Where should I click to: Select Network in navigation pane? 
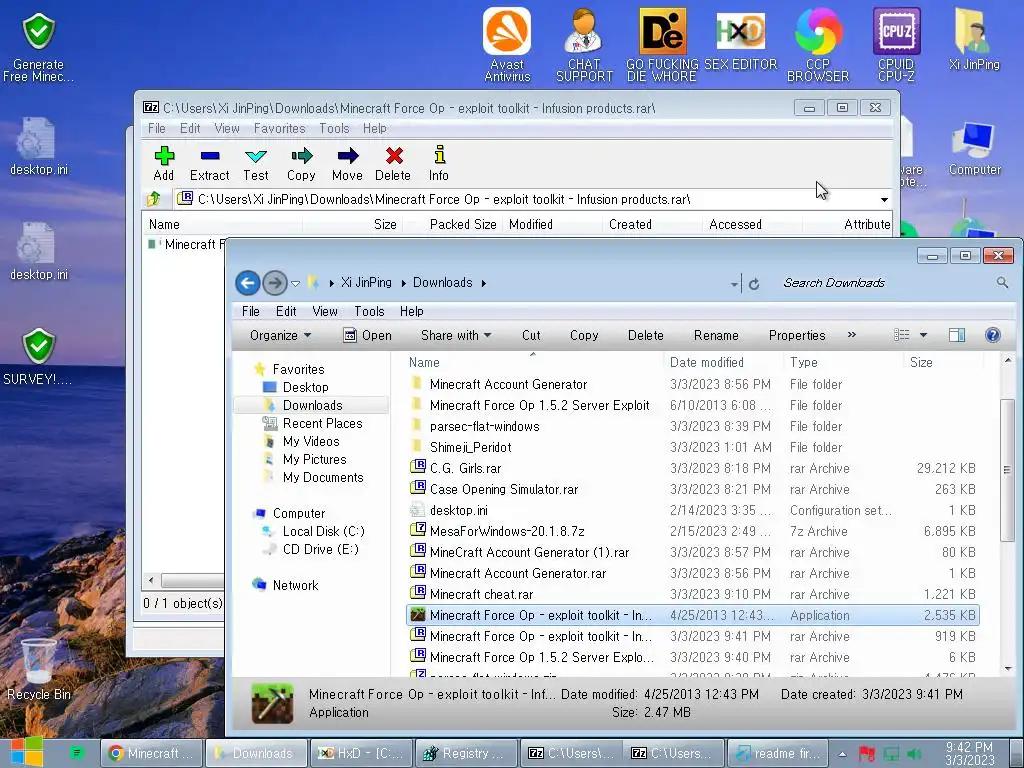click(x=295, y=585)
